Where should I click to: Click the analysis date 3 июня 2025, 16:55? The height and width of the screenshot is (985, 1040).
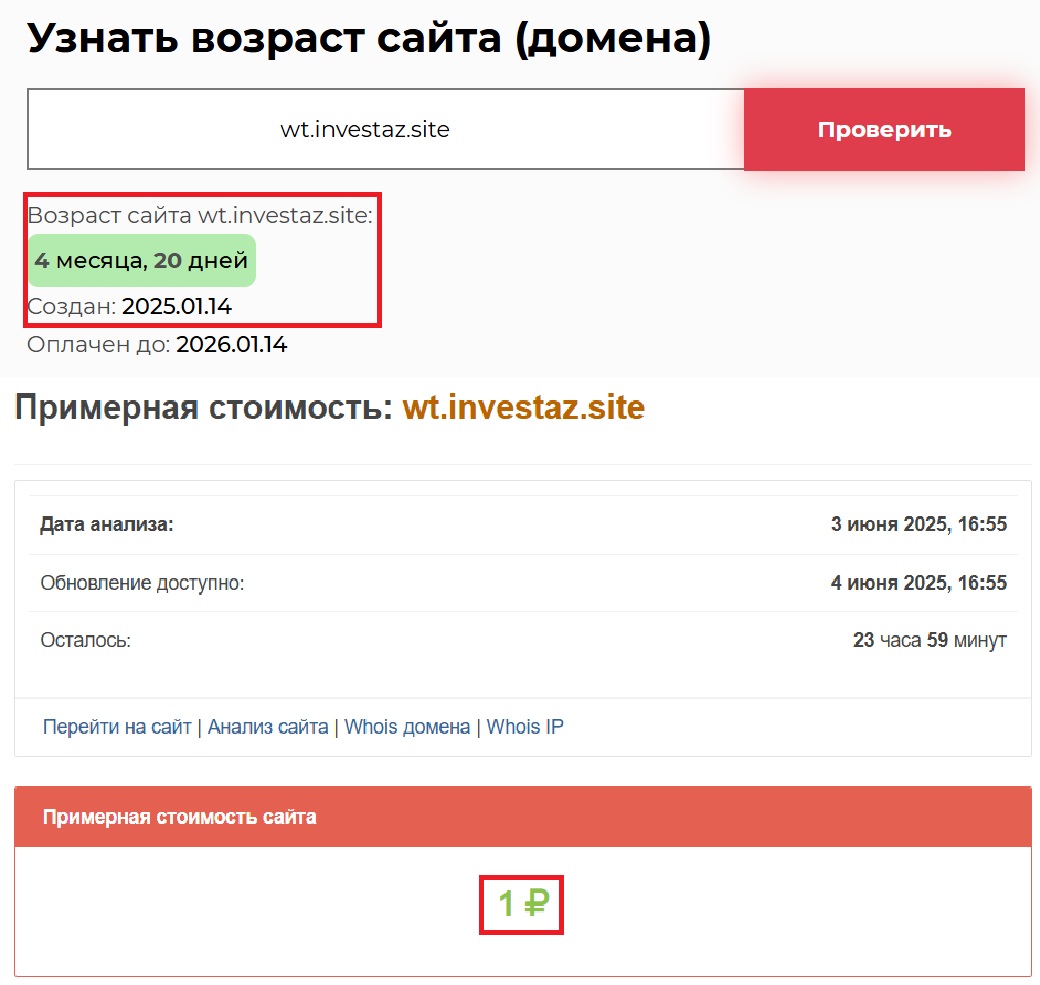tap(918, 525)
